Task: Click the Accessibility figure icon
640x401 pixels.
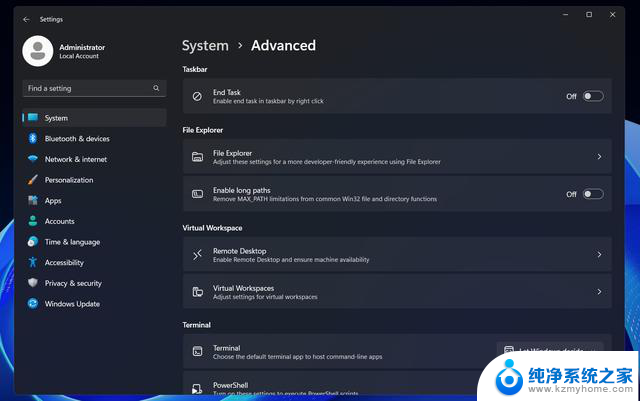Action: (33, 262)
